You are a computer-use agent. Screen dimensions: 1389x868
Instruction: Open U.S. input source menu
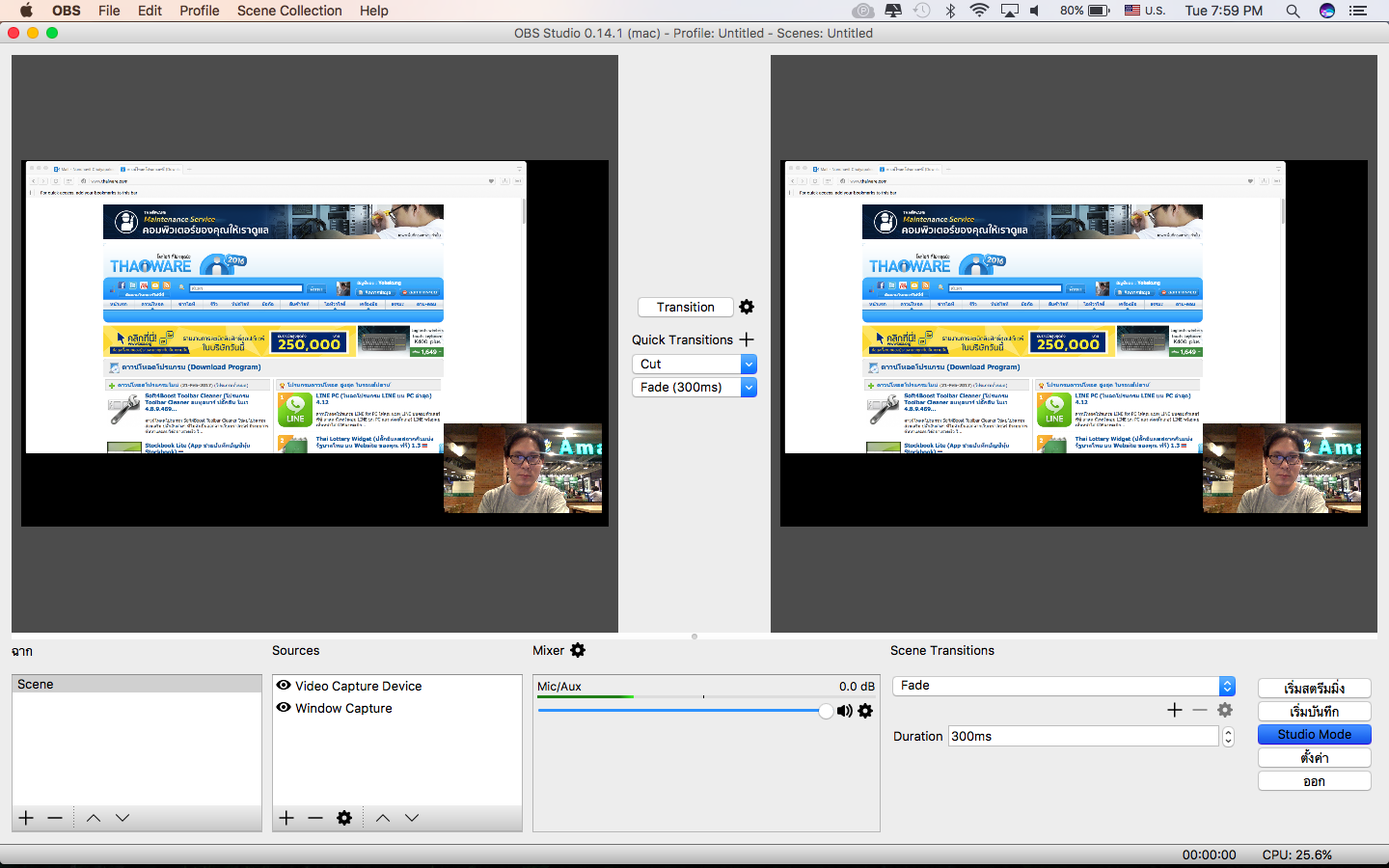[x=1145, y=11]
